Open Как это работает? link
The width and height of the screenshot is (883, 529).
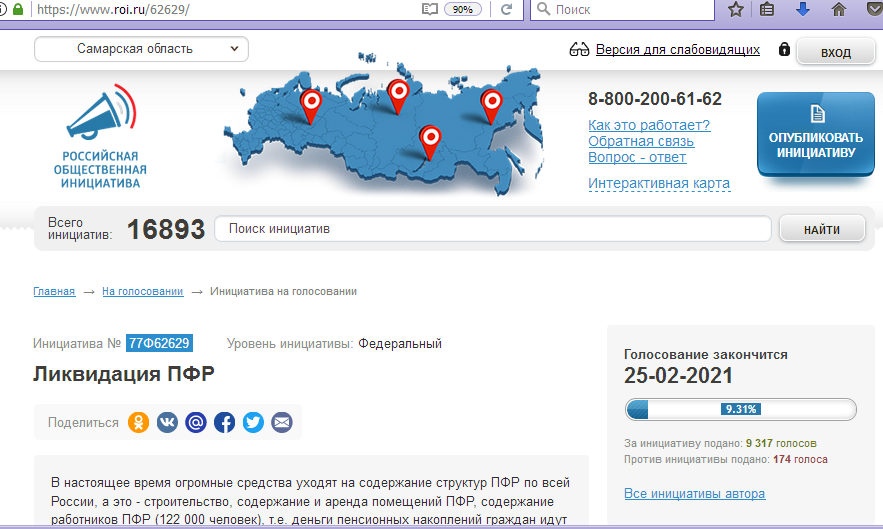(x=649, y=125)
